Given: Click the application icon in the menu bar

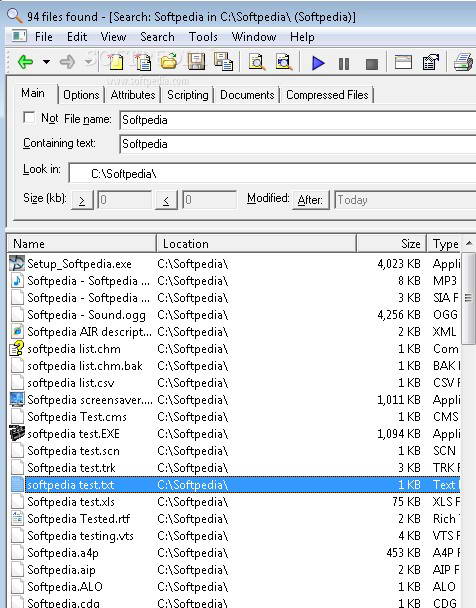Looking at the screenshot, I should [19, 36].
